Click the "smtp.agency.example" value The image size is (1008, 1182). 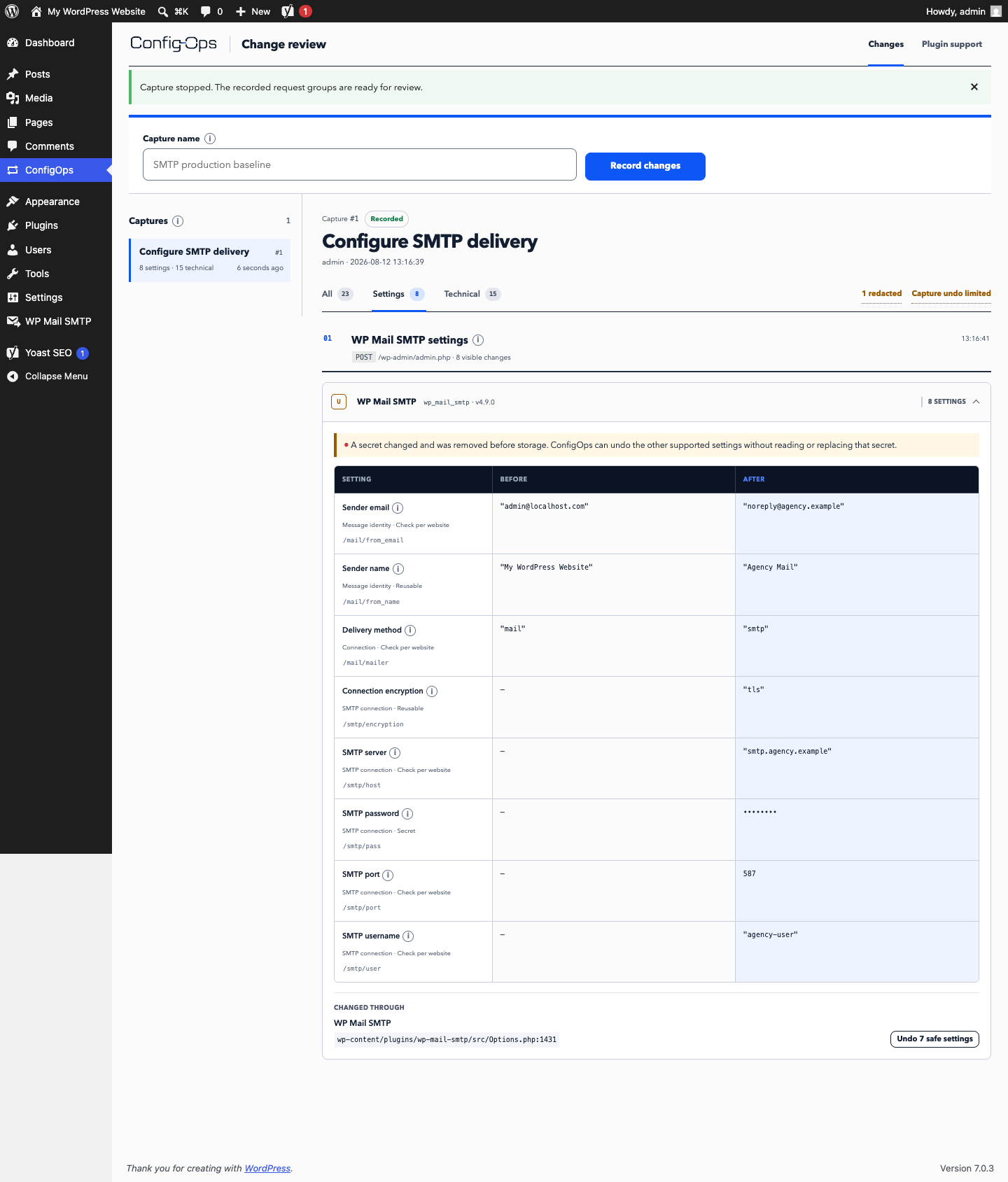[x=787, y=751]
